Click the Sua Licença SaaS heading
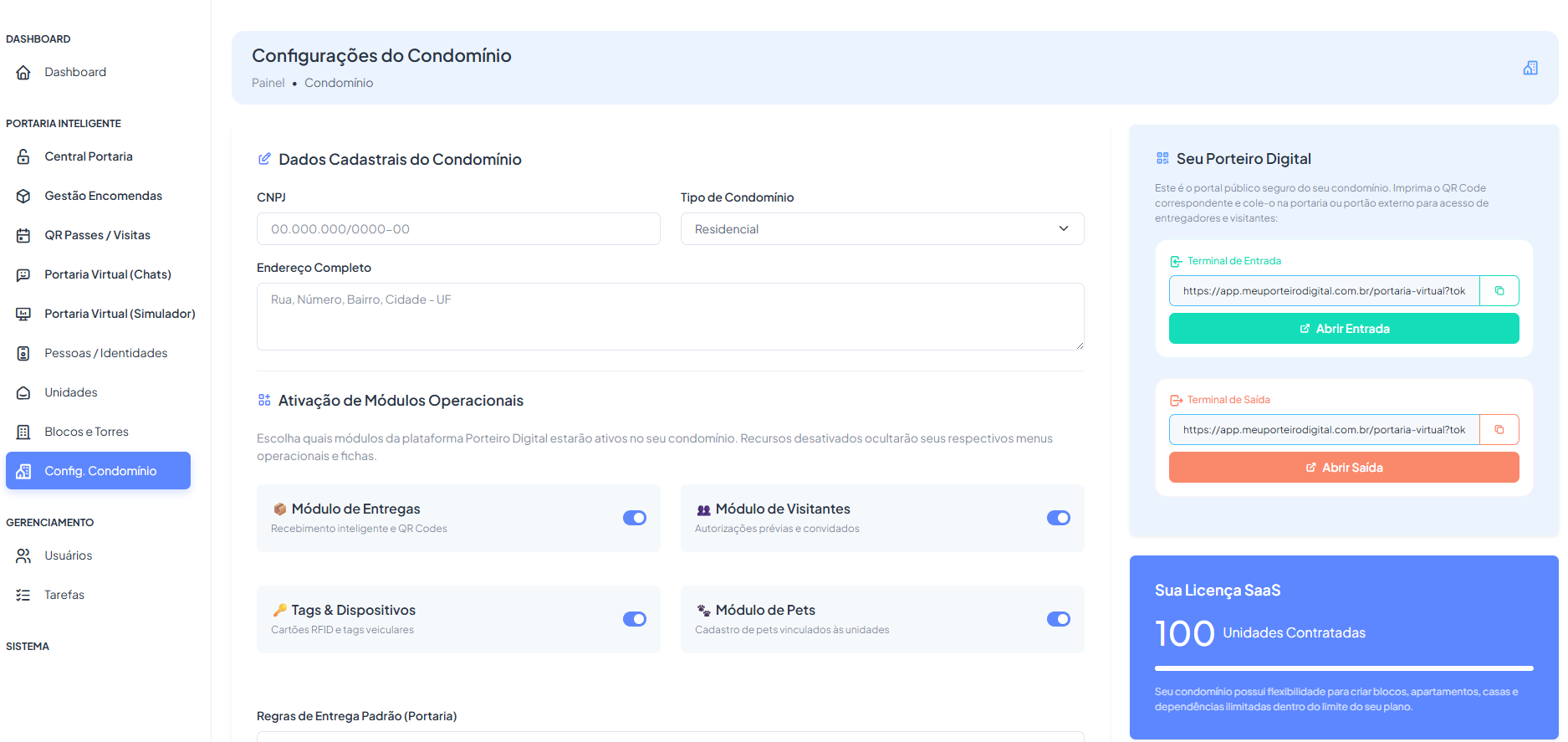1568x742 pixels. [1218, 591]
